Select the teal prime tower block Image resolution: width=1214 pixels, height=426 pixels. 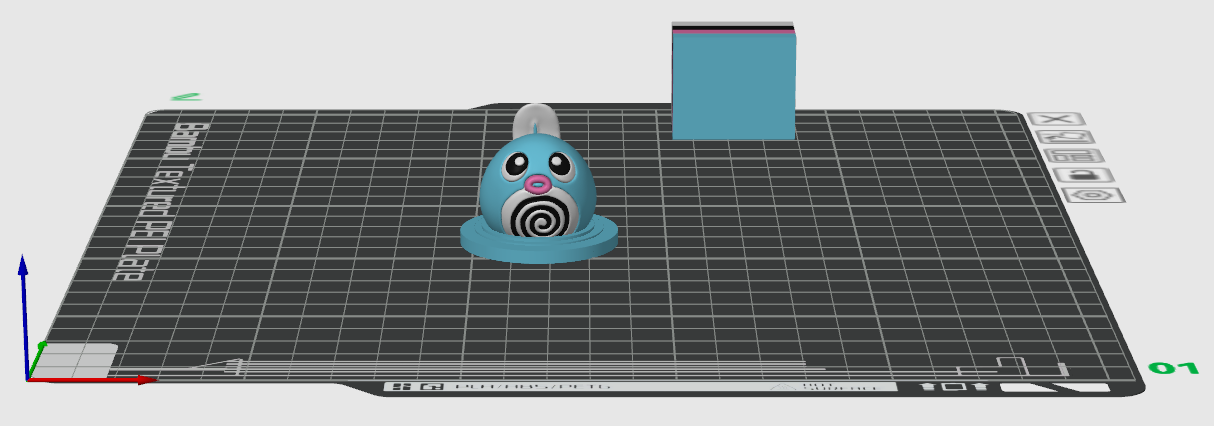click(734, 81)
